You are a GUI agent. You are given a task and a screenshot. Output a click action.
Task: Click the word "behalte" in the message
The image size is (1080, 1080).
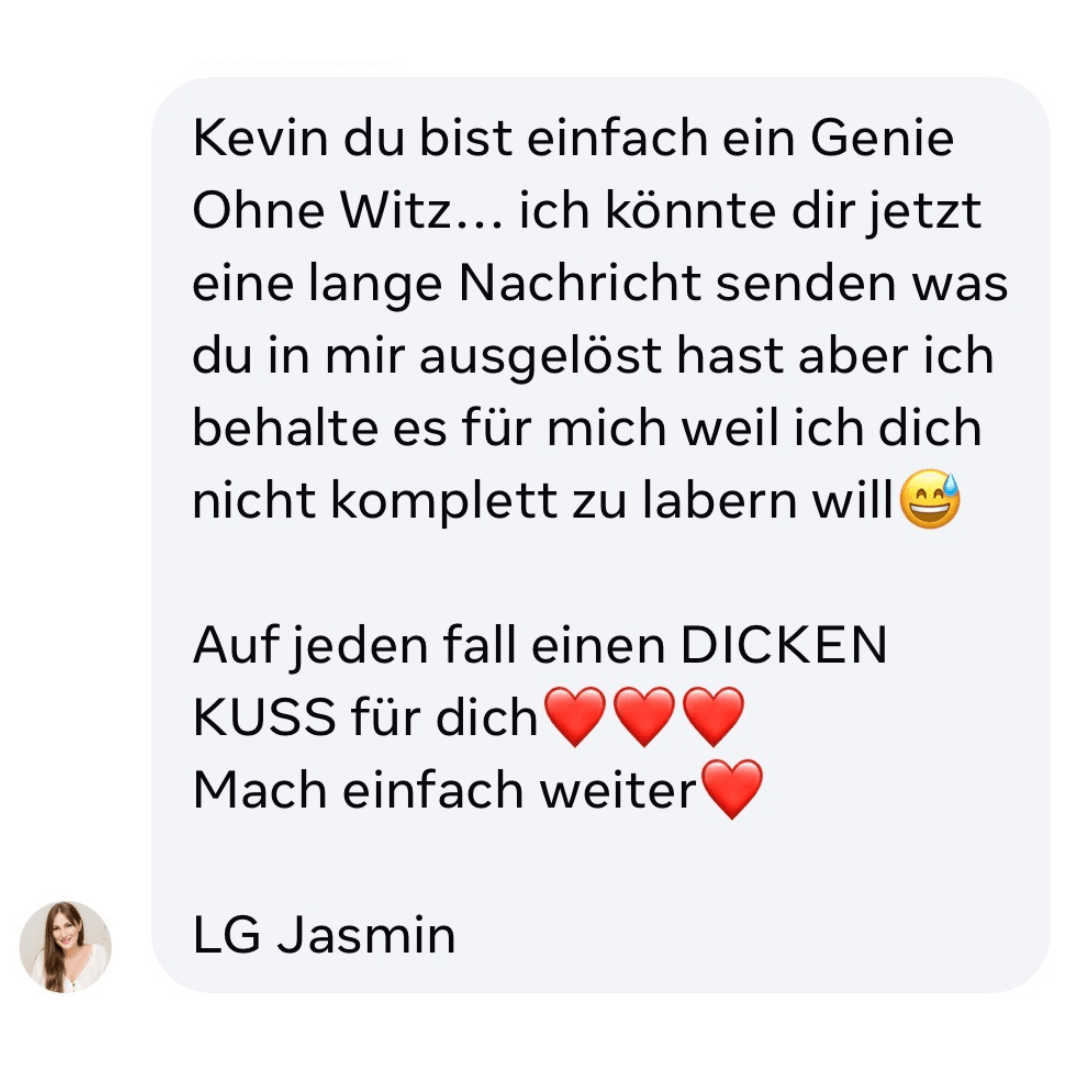285,428
